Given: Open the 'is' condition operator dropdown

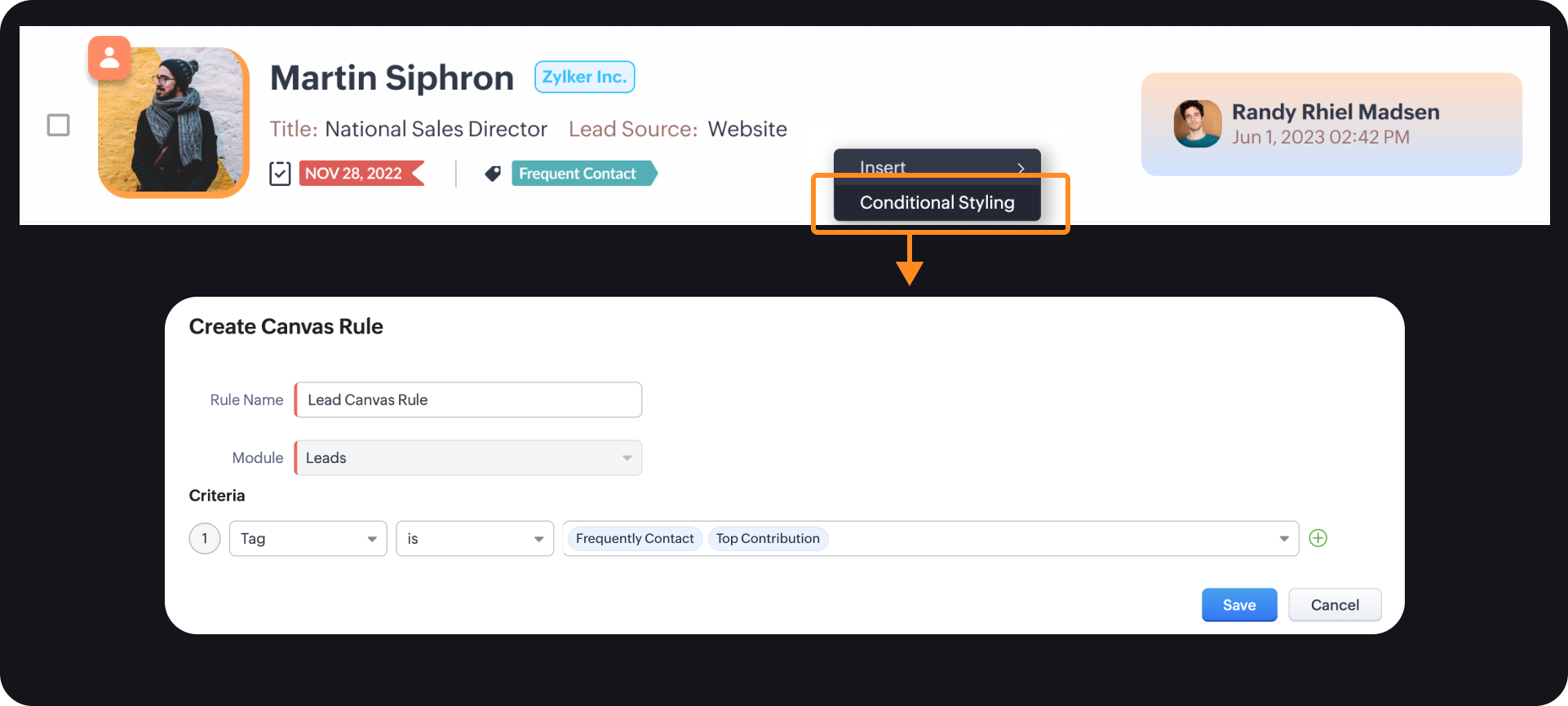Looking at the screenshot, I should click(x=474, y=539).
